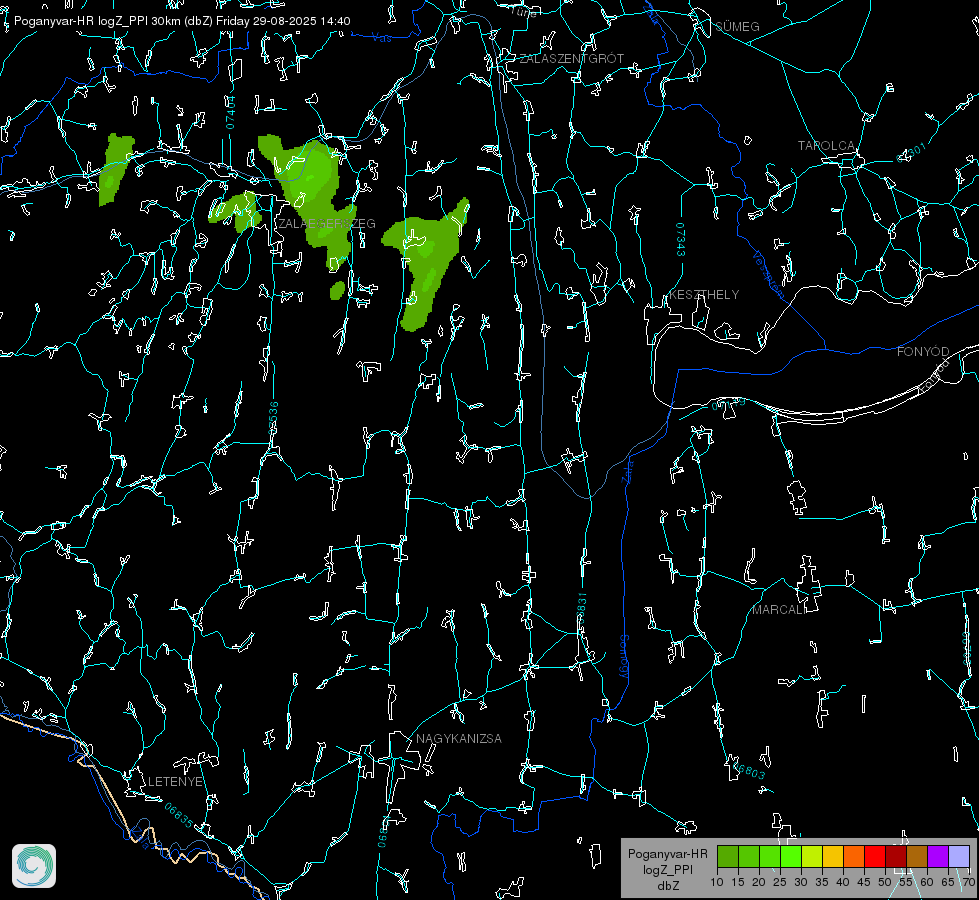
Task: Click the ZALAEGERSZEG city label
Action: pos(327,224)
